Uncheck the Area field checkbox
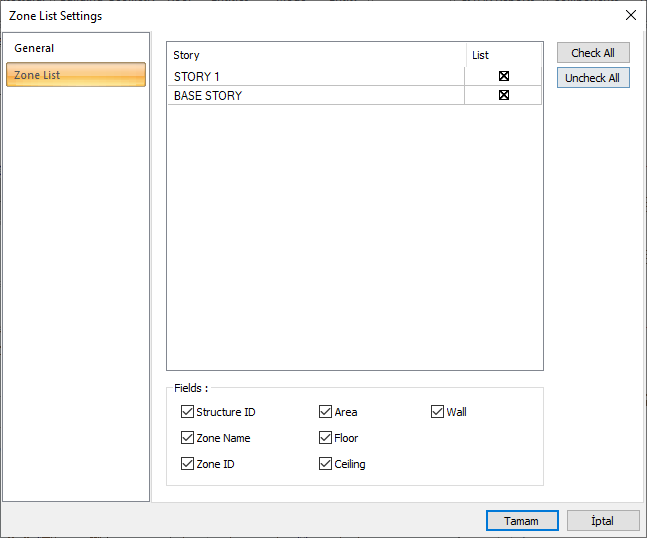Image resolution: width=647 pixels, height=538 pixels. click(326, 412)
